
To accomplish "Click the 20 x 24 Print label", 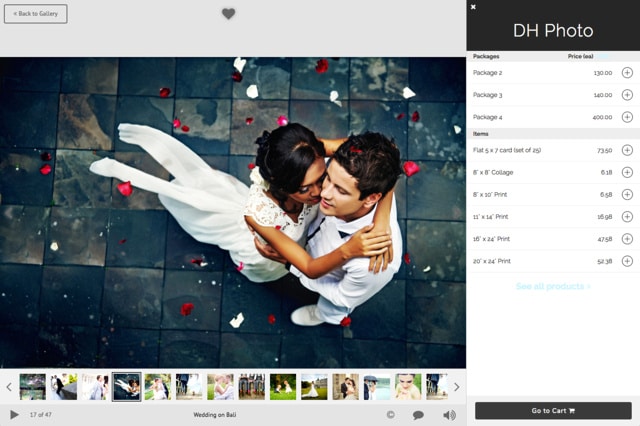I will pos(492,261).
